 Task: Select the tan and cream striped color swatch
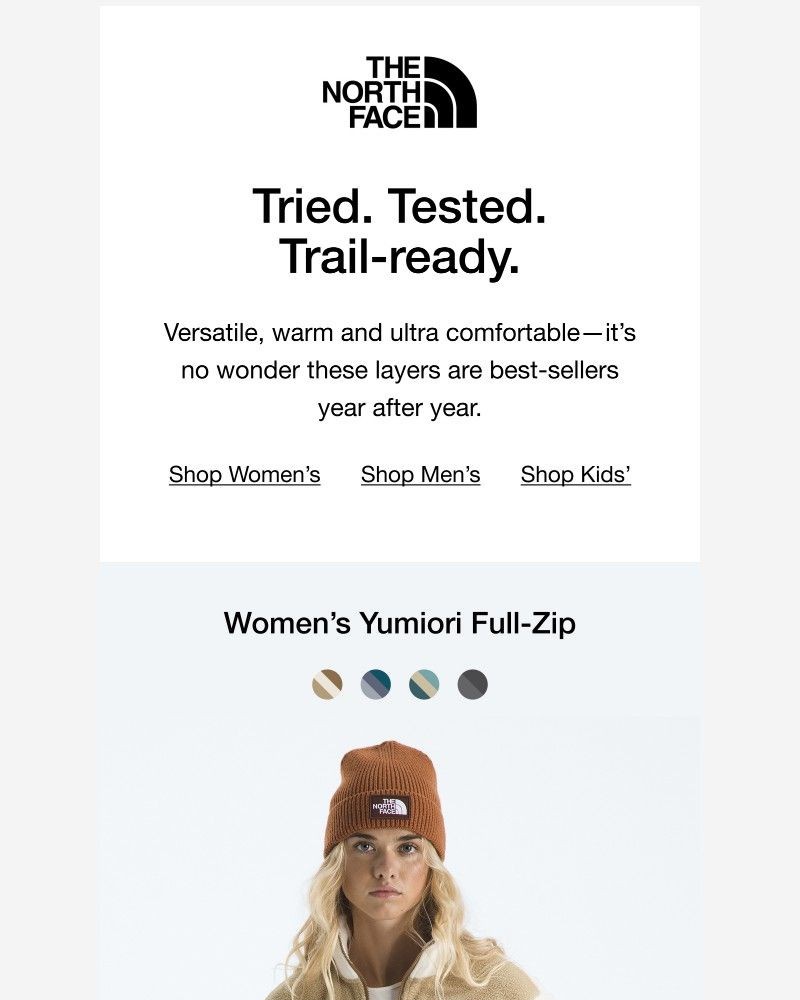click(x=327, y=684)
